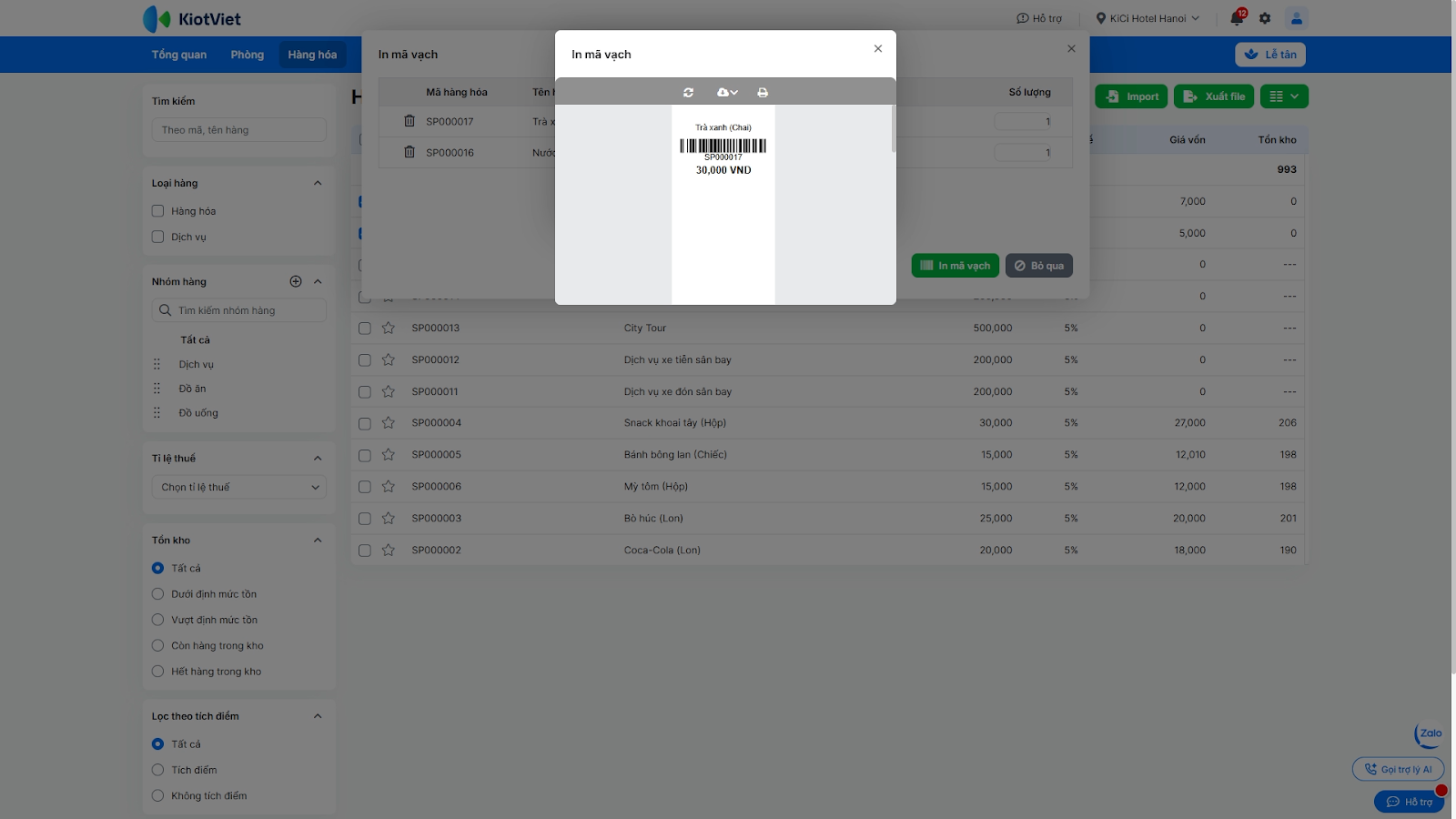The height and width of the screenshot is (819, 1456).
Task: Select Đồ uống product group
Action: [198, 413]
